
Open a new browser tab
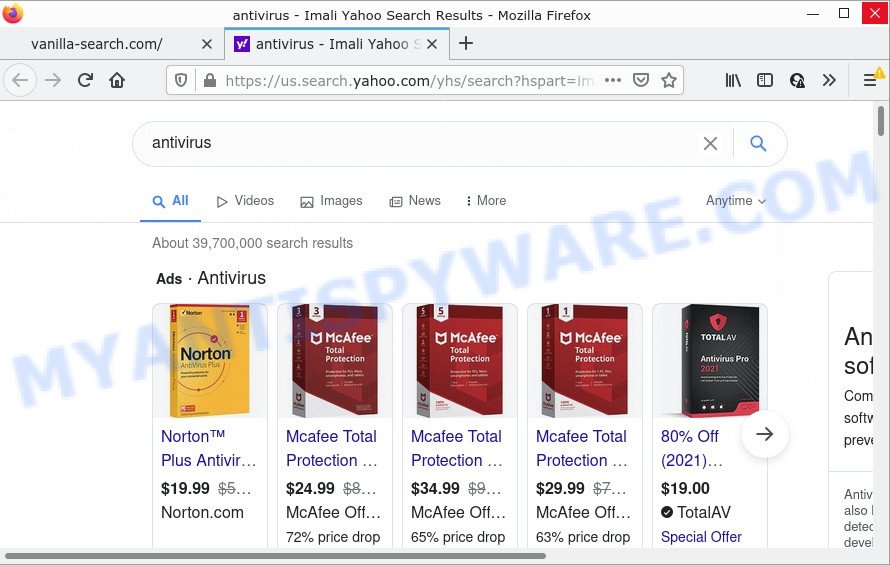click(465, 43)
